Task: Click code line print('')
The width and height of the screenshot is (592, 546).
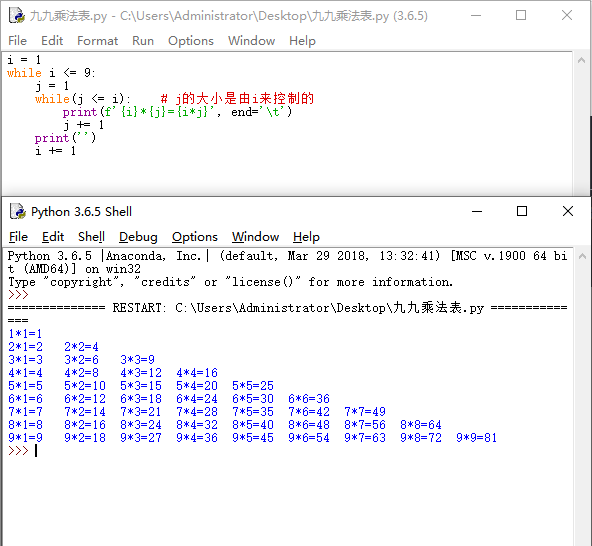Action: click(65, 138)
